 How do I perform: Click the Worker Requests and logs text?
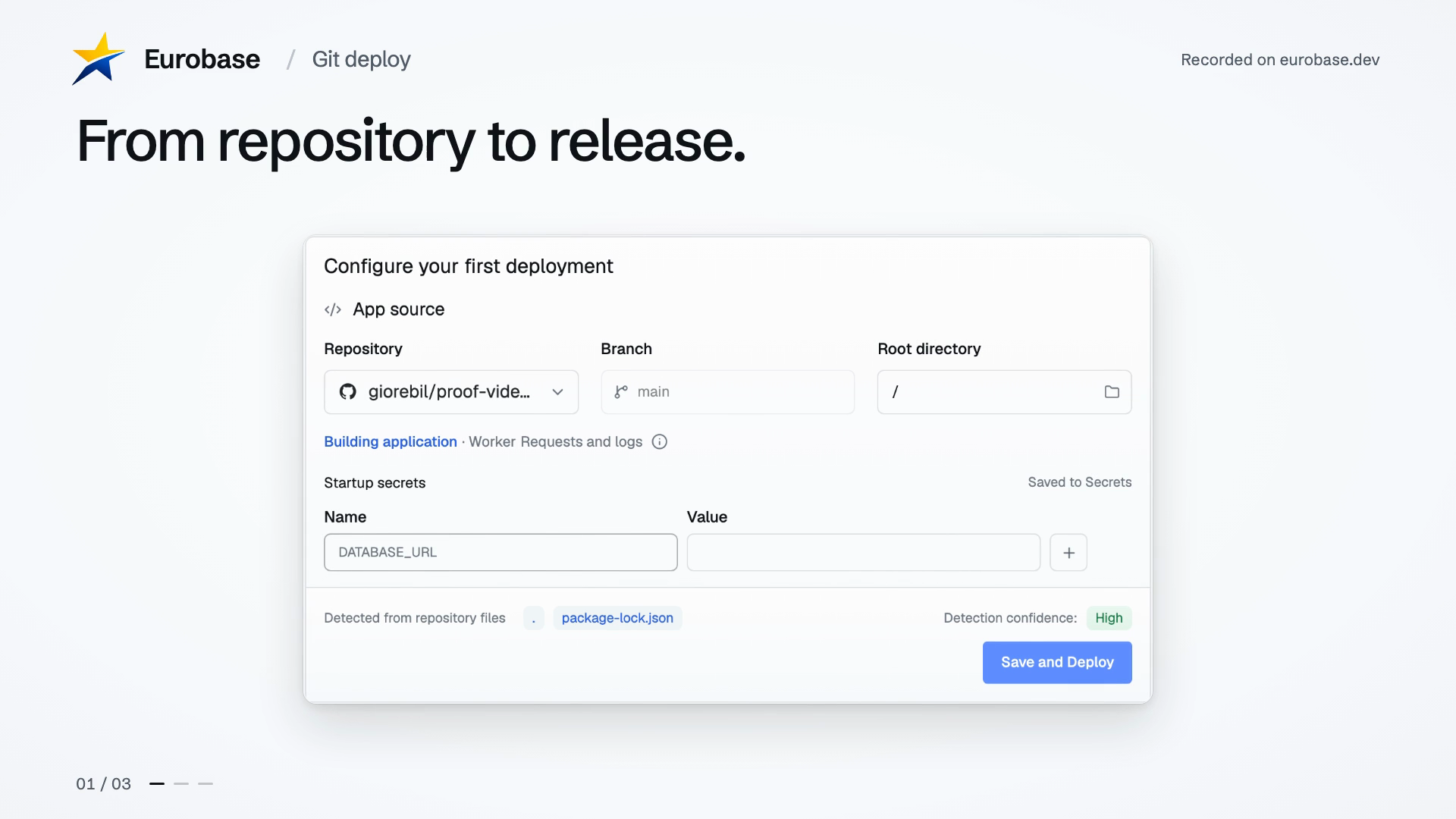555,441
